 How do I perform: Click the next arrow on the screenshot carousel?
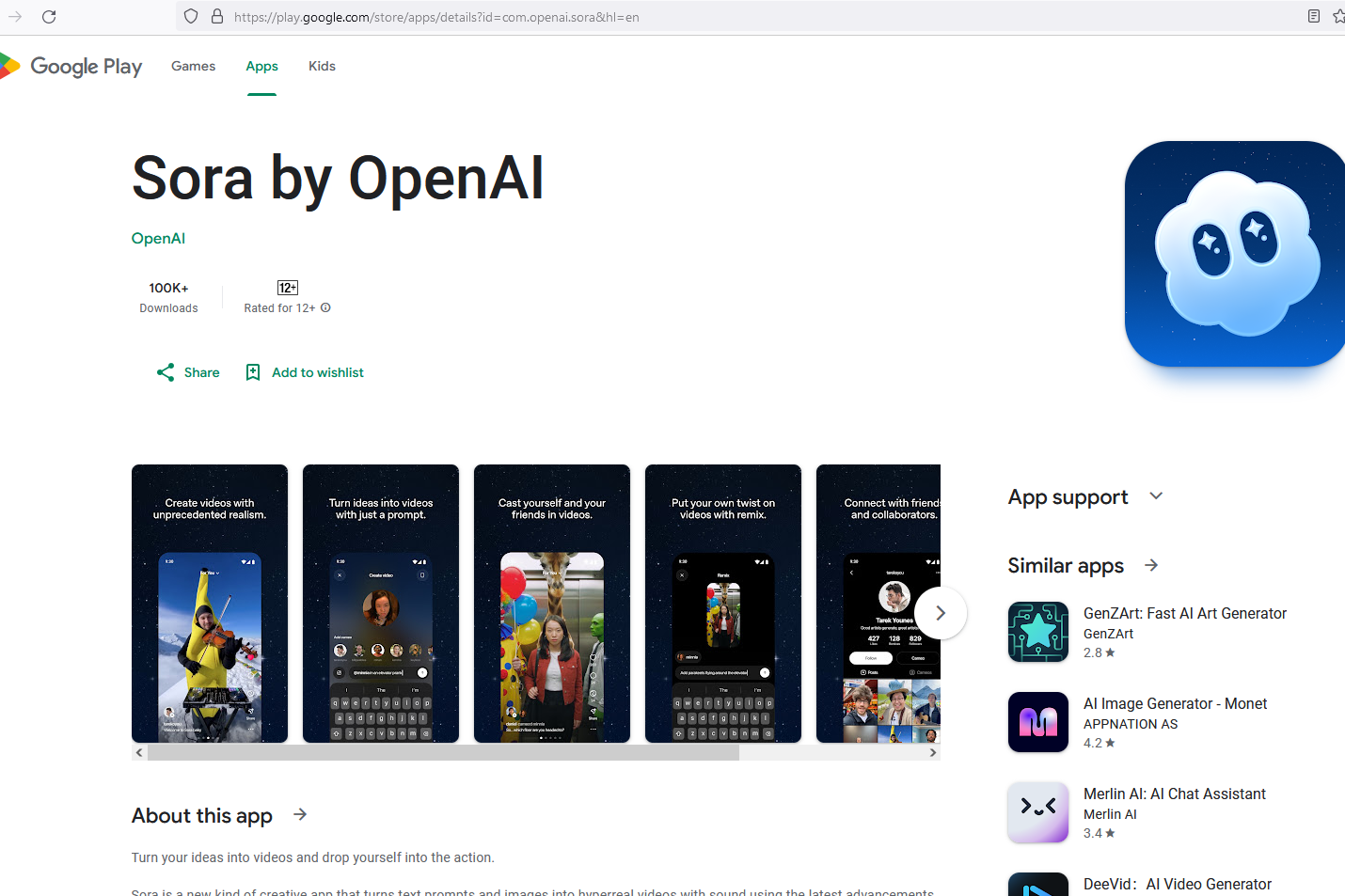pyautogui.click(x=940, y=612)
